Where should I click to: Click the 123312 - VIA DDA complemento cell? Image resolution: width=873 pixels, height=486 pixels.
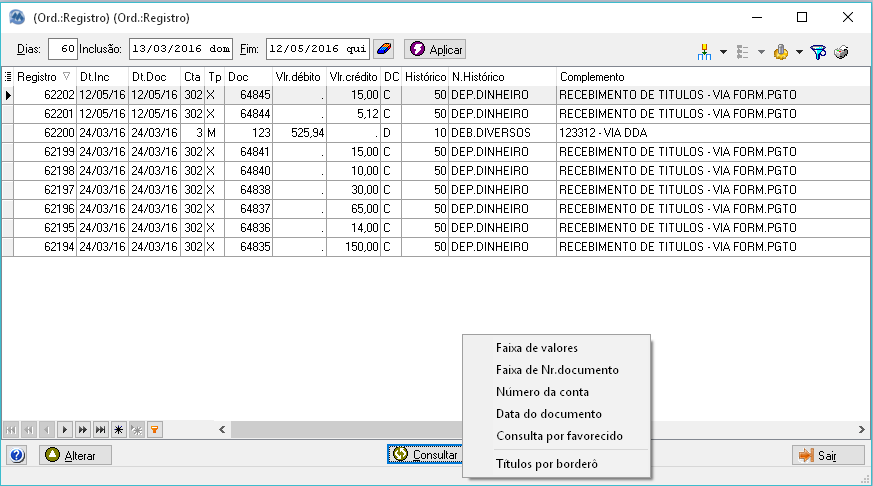coord(714,133)
